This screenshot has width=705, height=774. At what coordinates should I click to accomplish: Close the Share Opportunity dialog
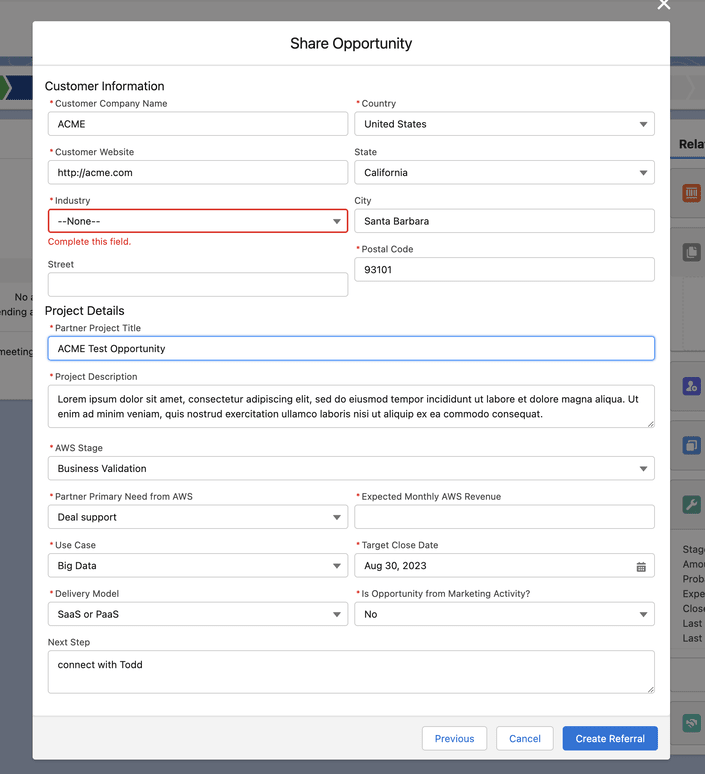[x=664, y=4]
